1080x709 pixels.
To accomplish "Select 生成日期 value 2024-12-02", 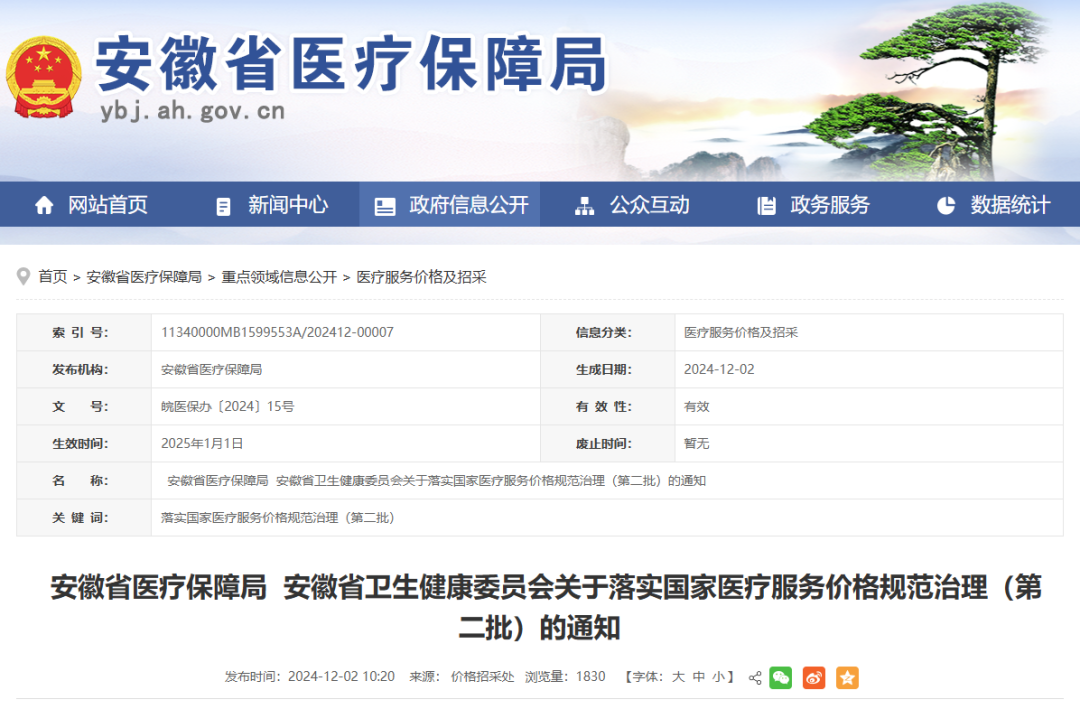I will tap(719, 370).
